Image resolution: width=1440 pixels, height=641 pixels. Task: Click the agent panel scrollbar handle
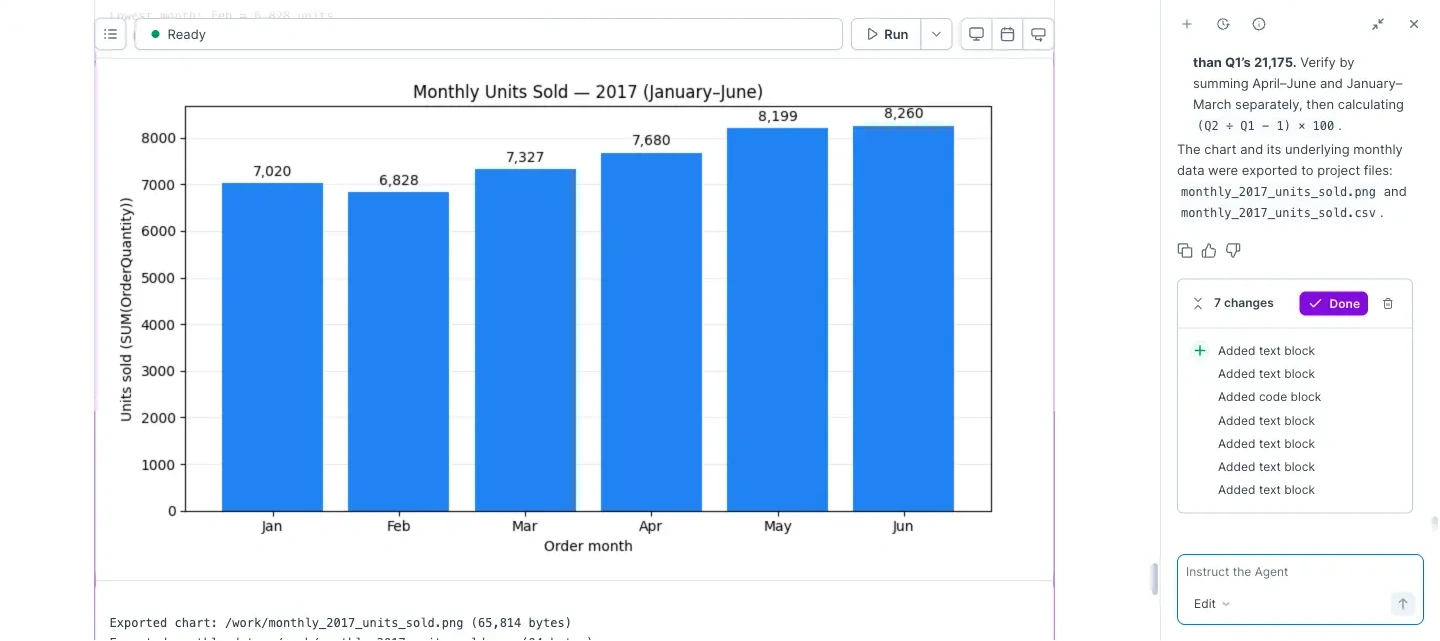point(1434,524)
